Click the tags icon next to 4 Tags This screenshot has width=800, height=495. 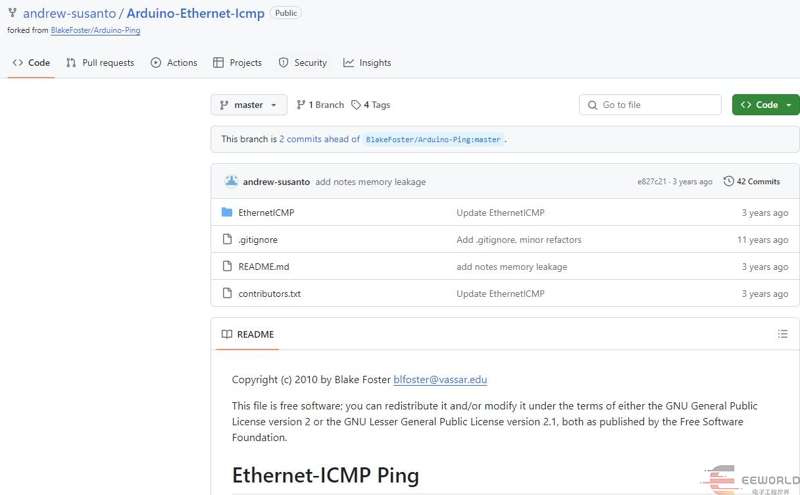coord(356,105)
